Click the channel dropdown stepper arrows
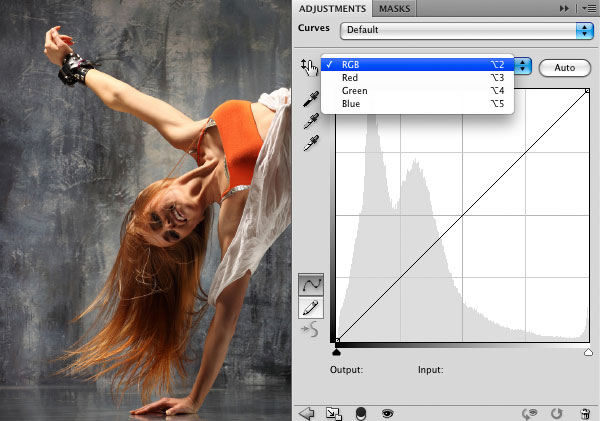 (x=523, y=67)
